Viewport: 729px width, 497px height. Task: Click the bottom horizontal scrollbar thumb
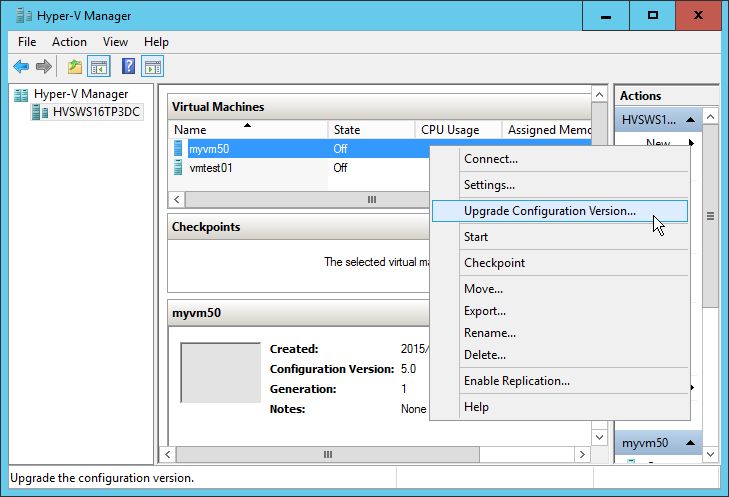pyautogui.click(x=328, y=455)
